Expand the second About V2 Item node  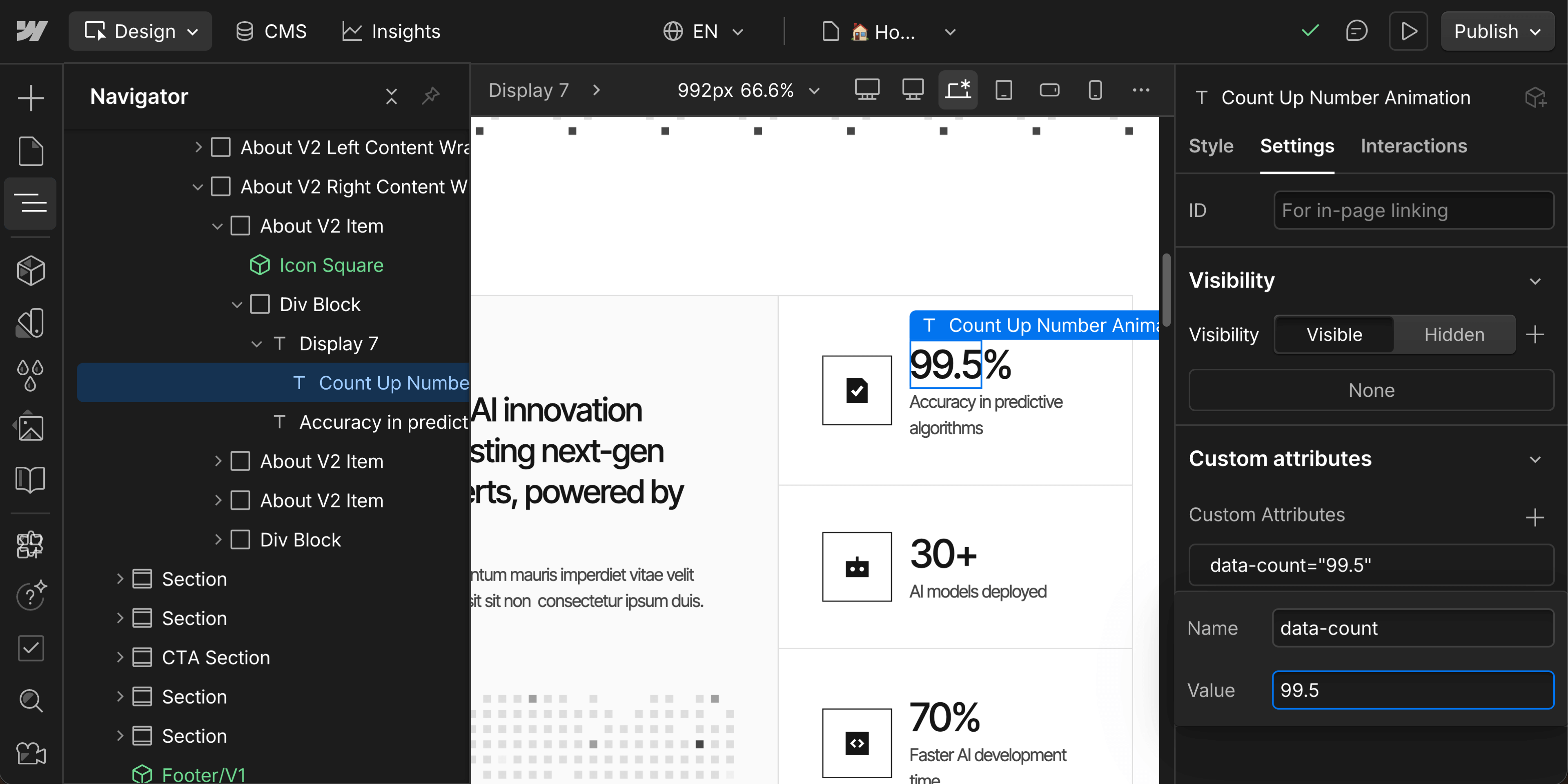tap(218, 461)
